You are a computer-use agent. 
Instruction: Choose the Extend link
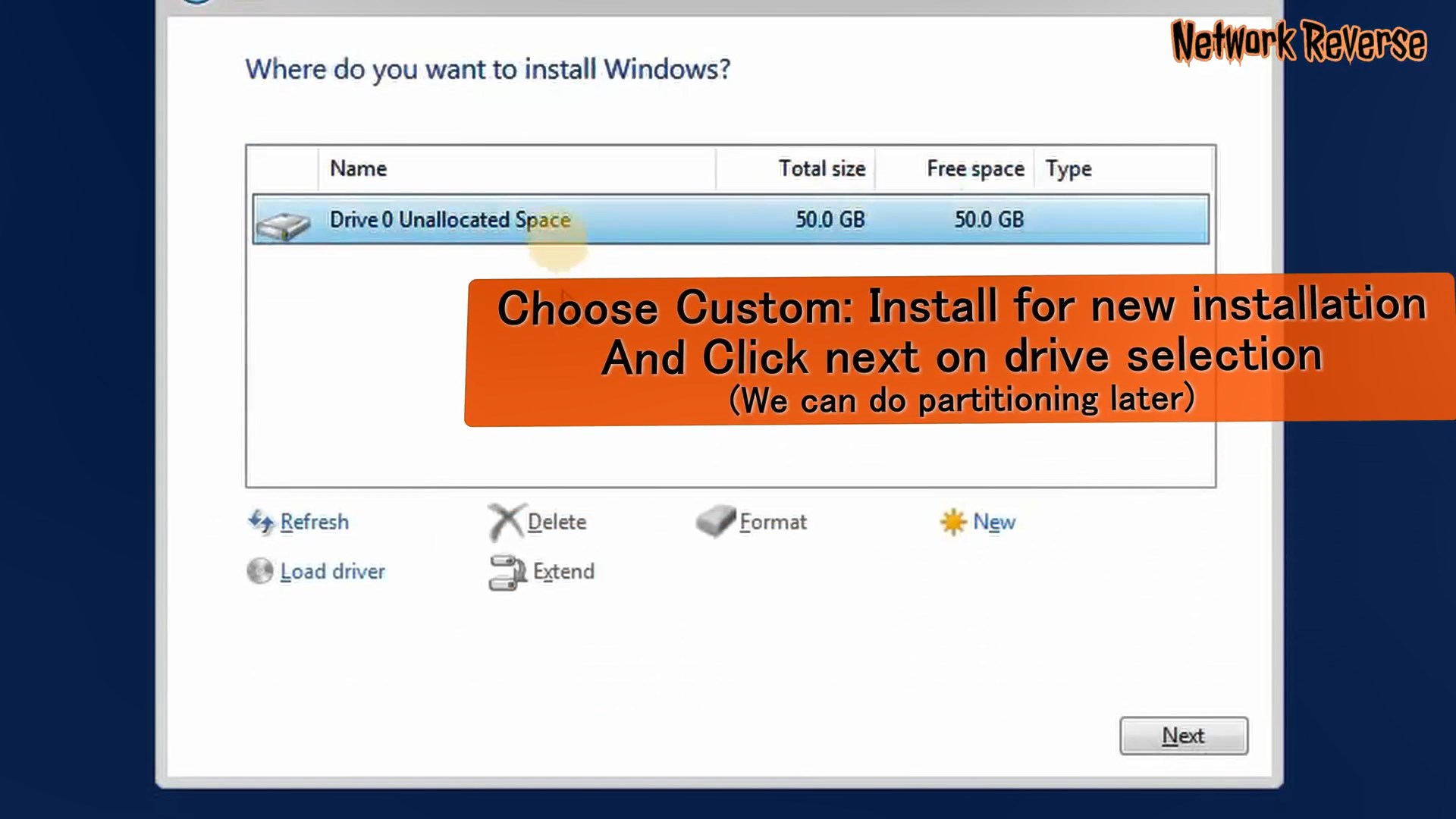563,571
